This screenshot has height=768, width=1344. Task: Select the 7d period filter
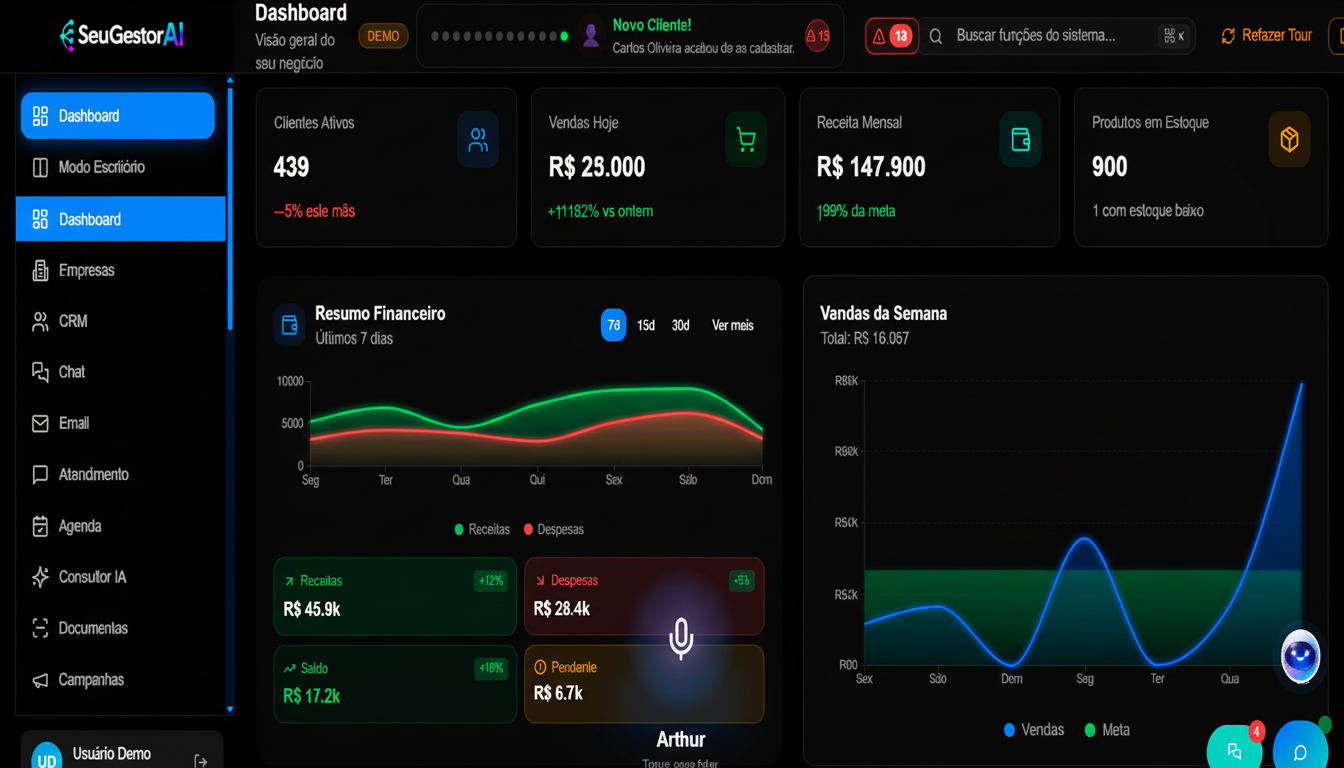(x=613, y=325)
